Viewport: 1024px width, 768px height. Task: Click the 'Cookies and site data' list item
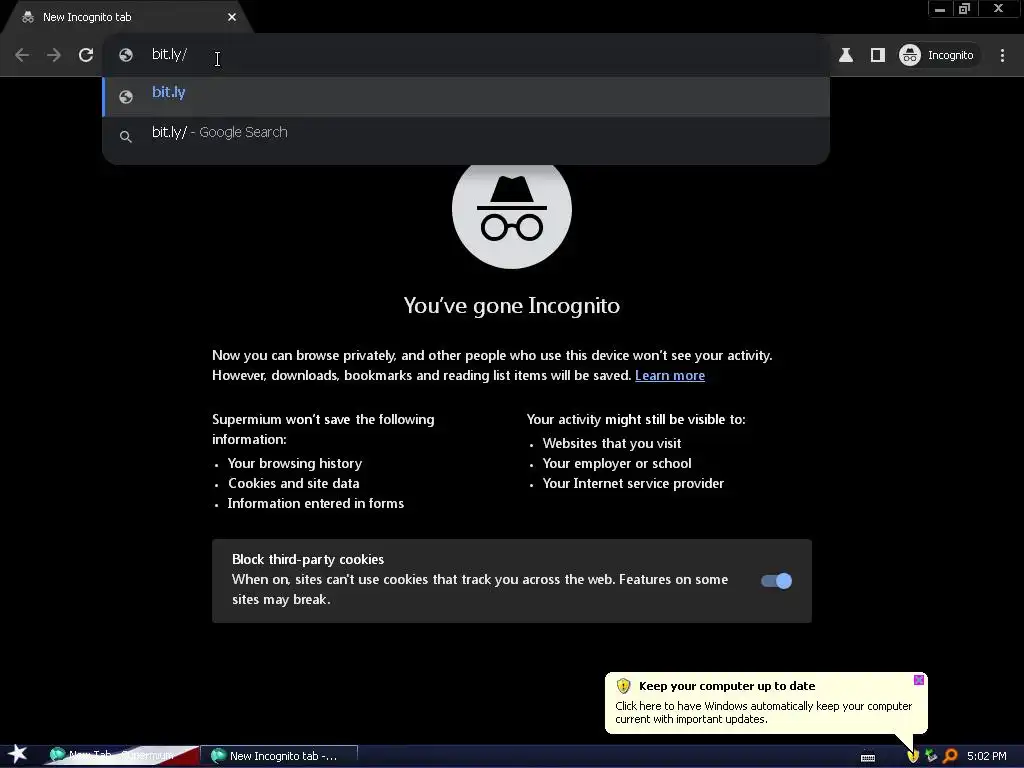pos(293,483)
